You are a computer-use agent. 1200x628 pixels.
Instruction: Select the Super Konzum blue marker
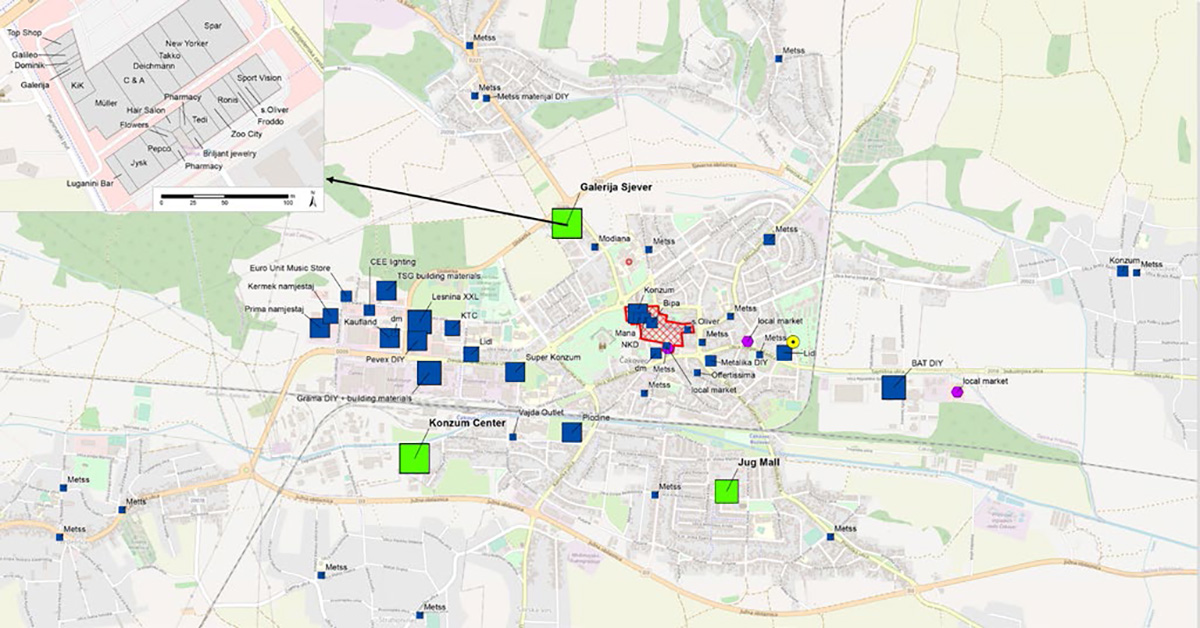(515, 372)
